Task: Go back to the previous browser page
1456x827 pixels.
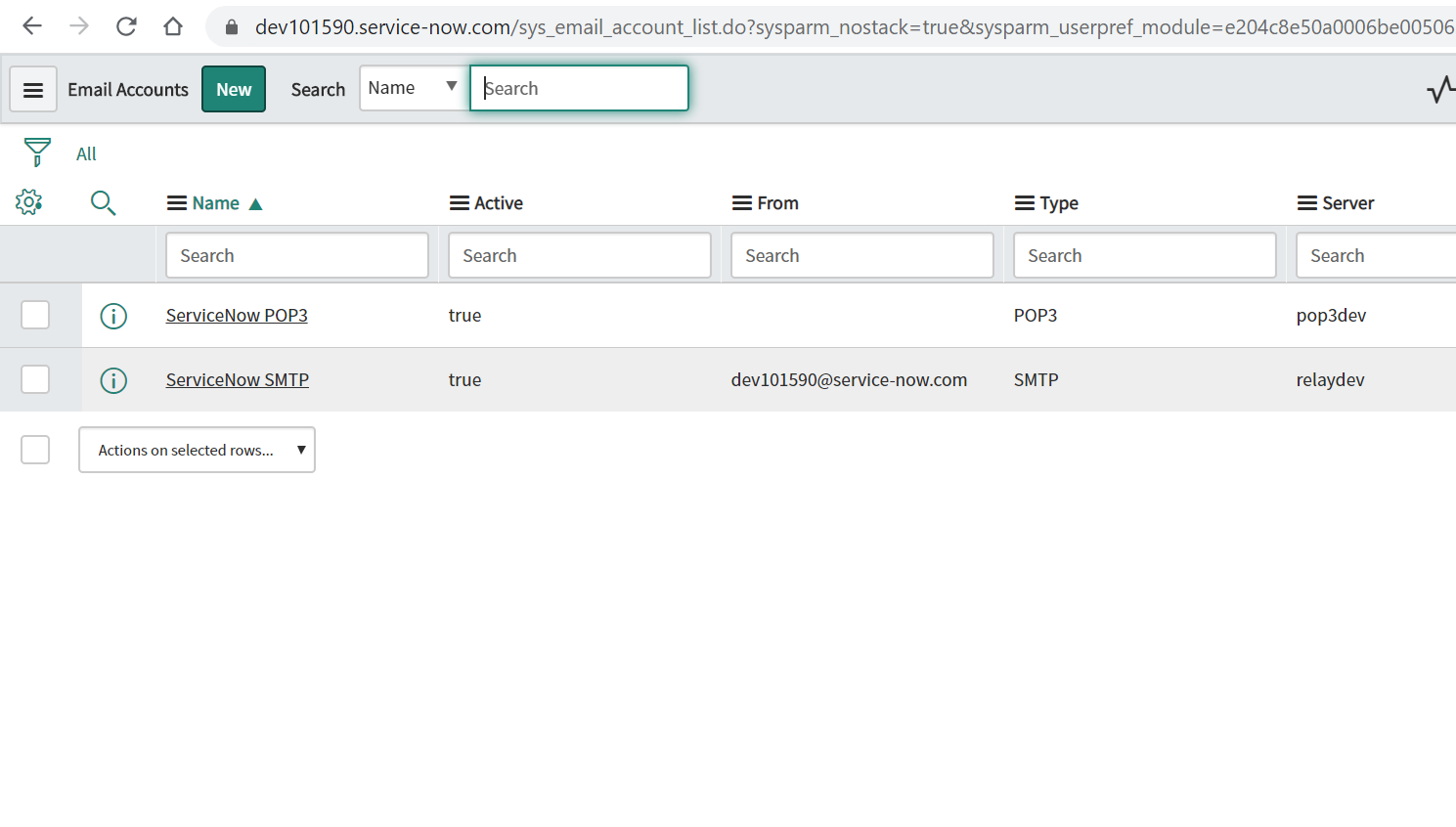Action: 32,26
